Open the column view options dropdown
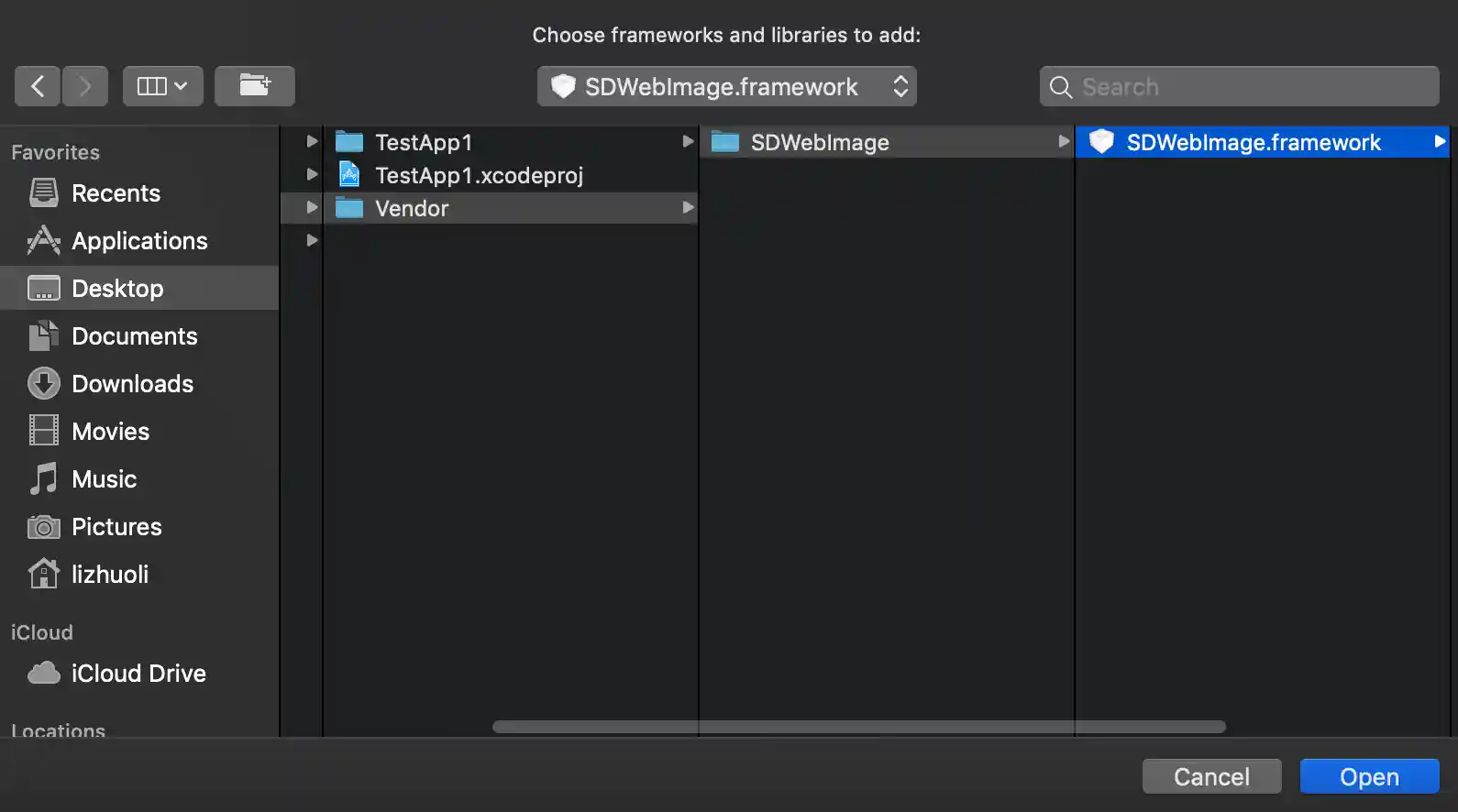1458x812 pixels. (163, 86)
